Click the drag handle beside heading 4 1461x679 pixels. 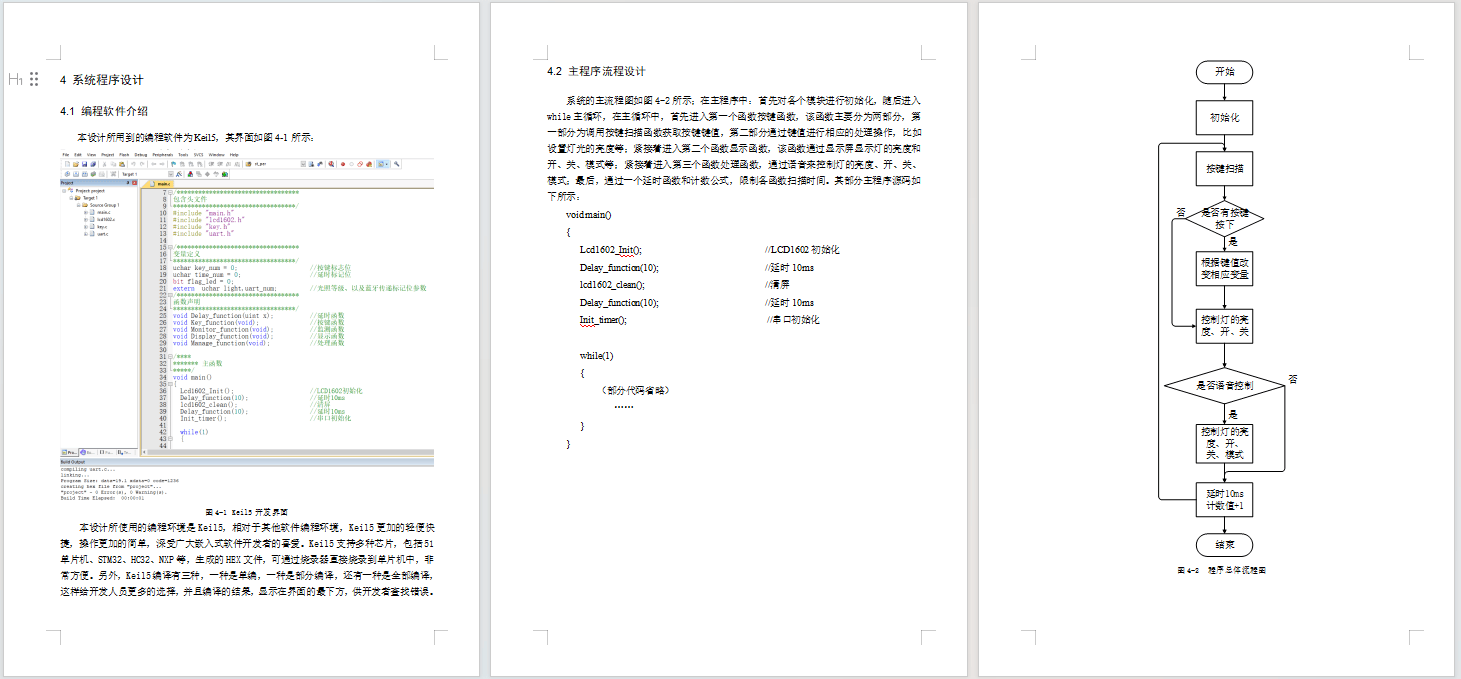pos(34,79)
